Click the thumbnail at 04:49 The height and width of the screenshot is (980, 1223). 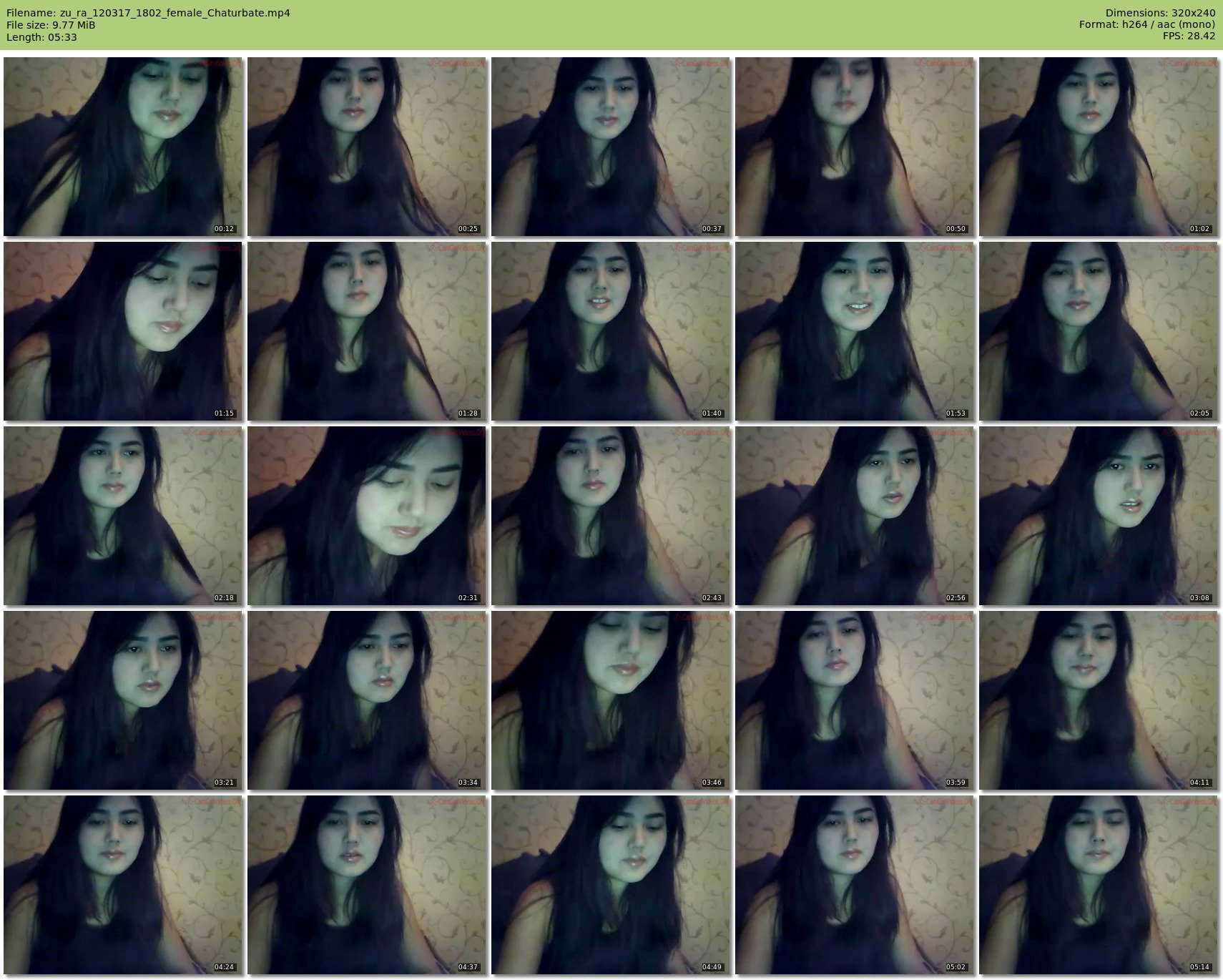pos(611,885)
